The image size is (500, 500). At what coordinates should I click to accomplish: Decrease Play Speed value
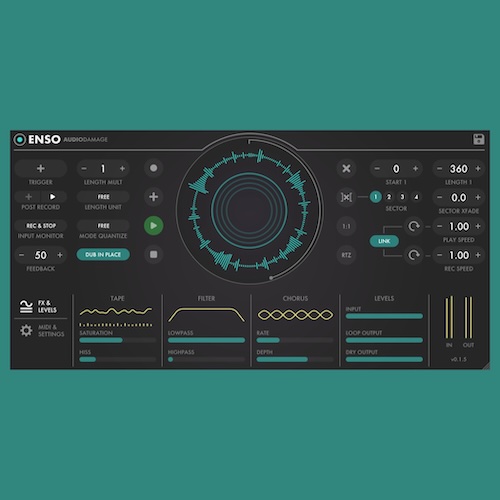(x=440, y=226)
